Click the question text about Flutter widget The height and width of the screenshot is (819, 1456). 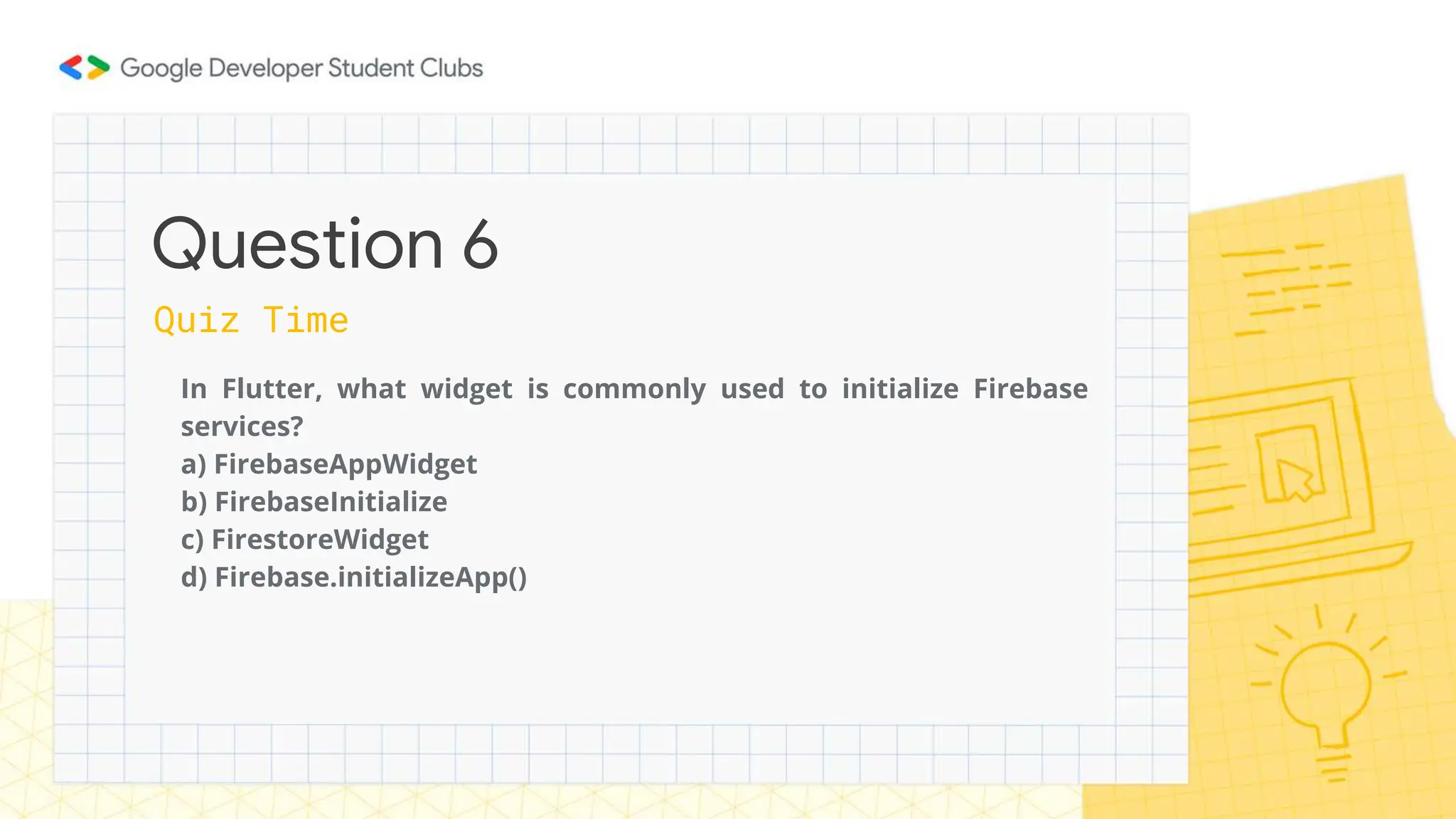pyautogui.click(x=634, y=407)
